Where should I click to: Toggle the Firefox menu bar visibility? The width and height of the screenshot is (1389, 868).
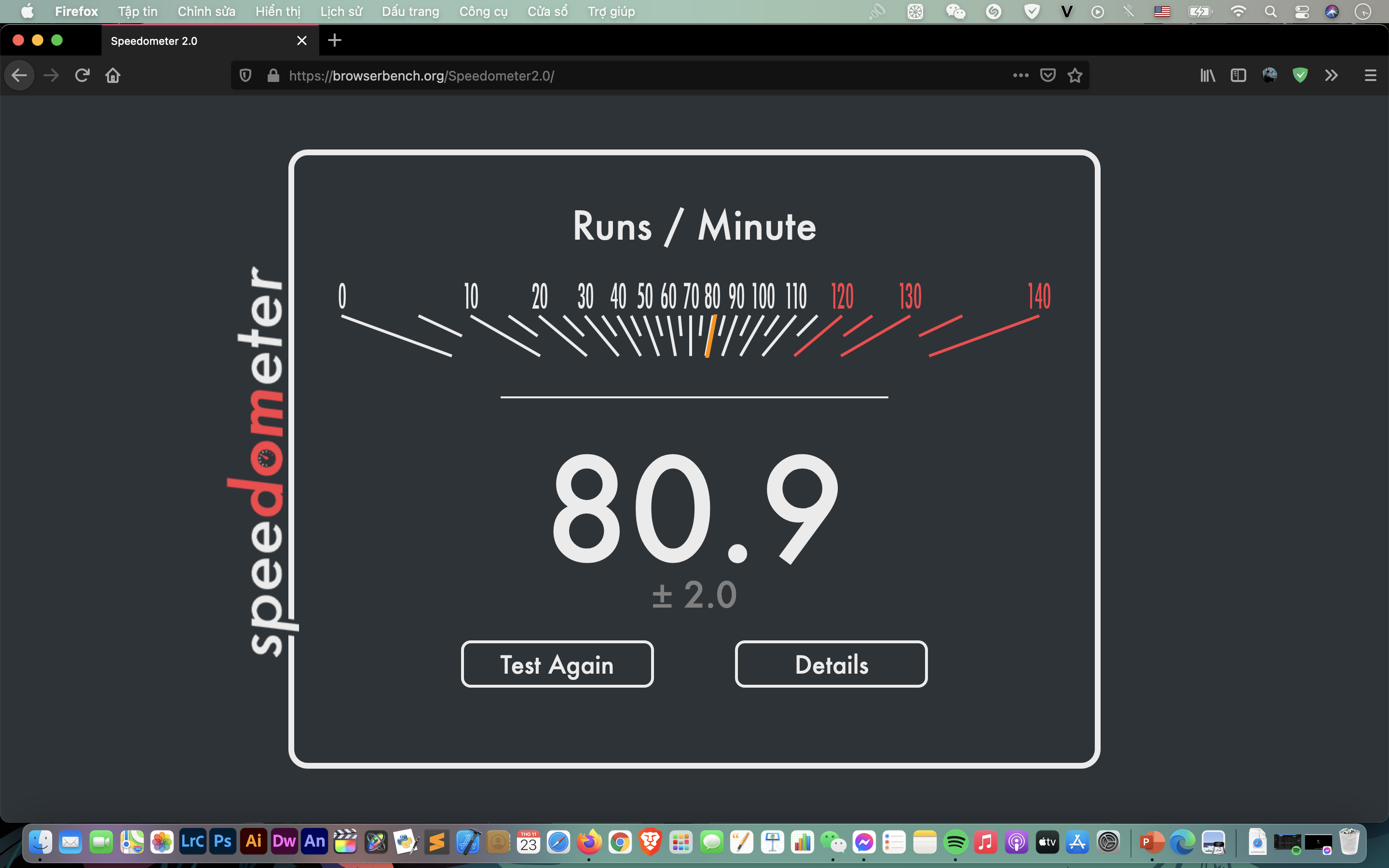1370,75
